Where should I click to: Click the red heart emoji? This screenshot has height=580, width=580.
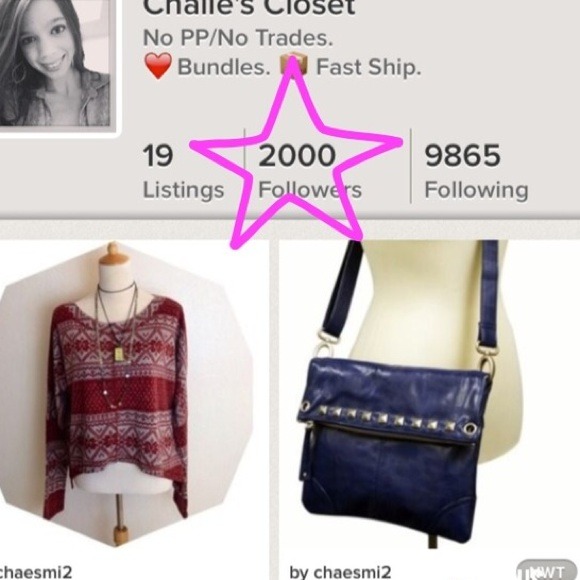pyautogui.click(x=158, y=66)
